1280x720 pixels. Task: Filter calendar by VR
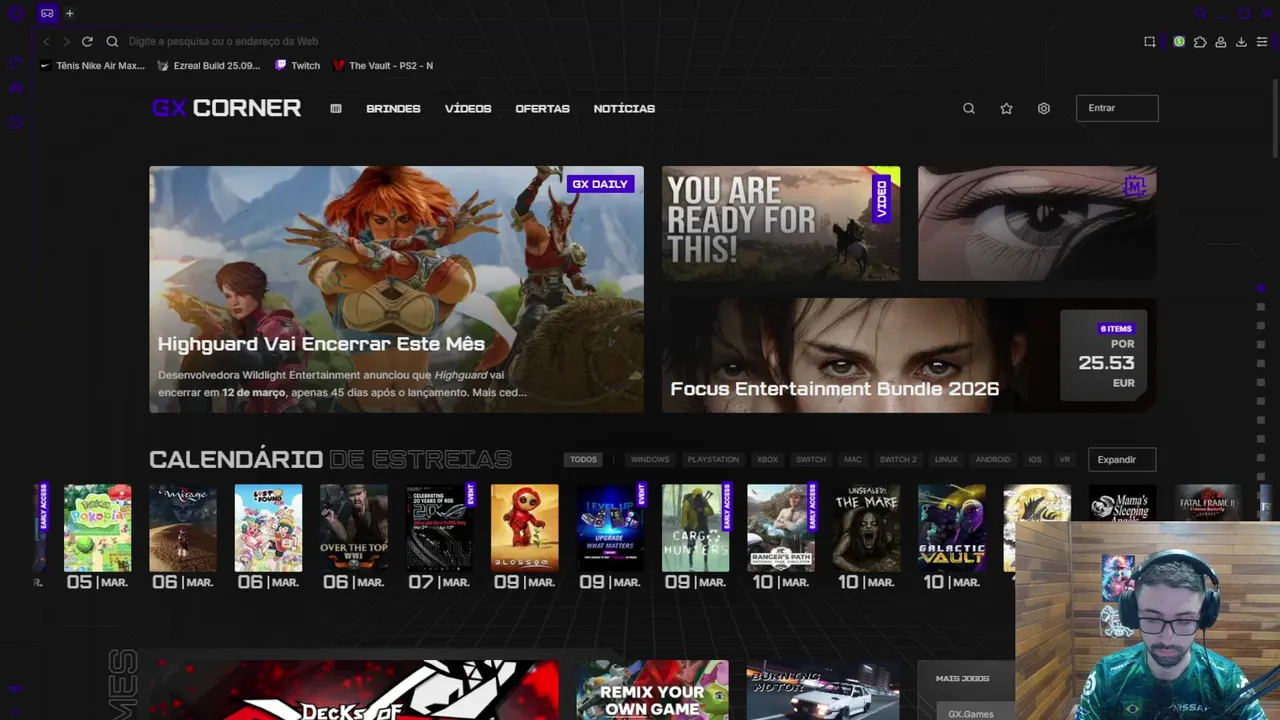tap(1065, 459)
